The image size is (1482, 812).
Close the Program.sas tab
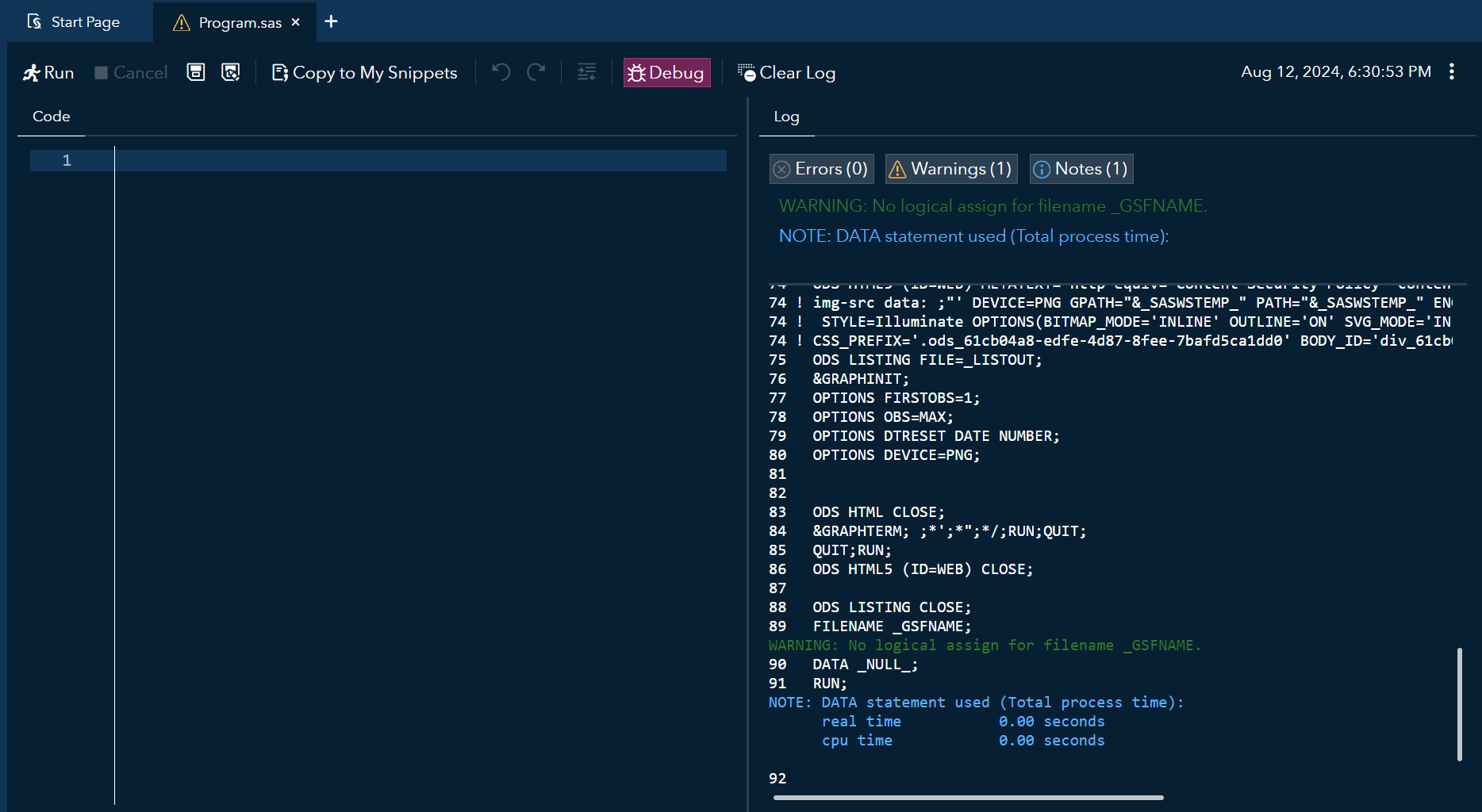pyautogui.click(x=296, y=22)
